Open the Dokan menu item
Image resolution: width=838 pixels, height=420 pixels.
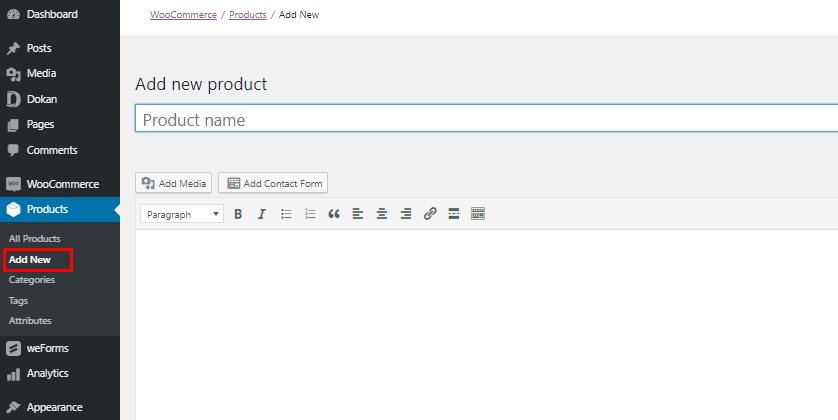(x=41, y=99)
